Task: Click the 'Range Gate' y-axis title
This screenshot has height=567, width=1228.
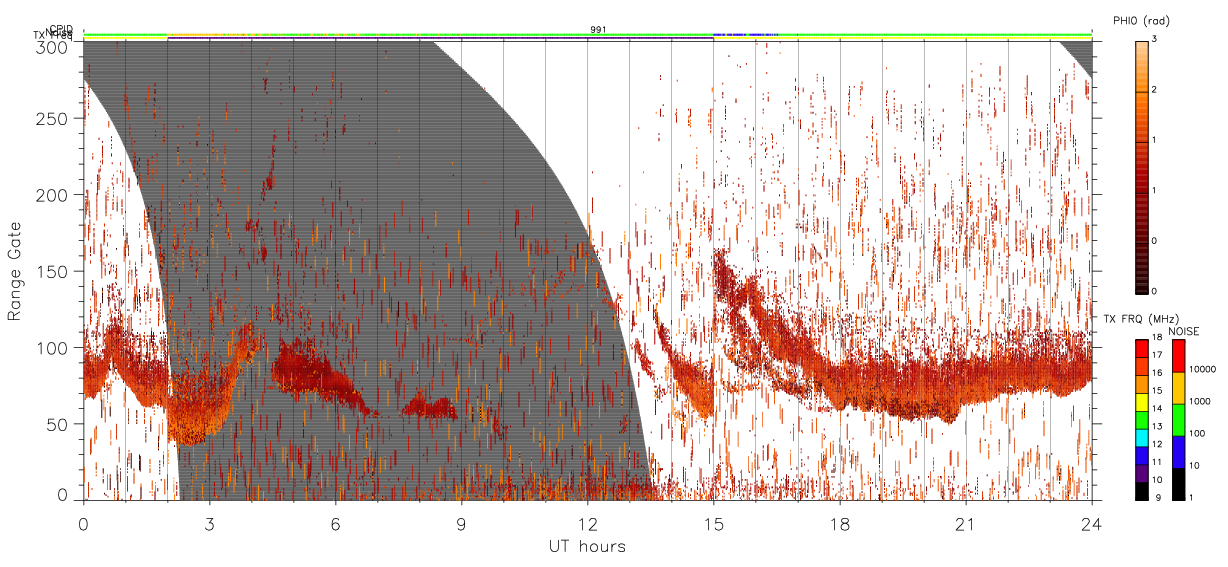Action: coord(15,270)
